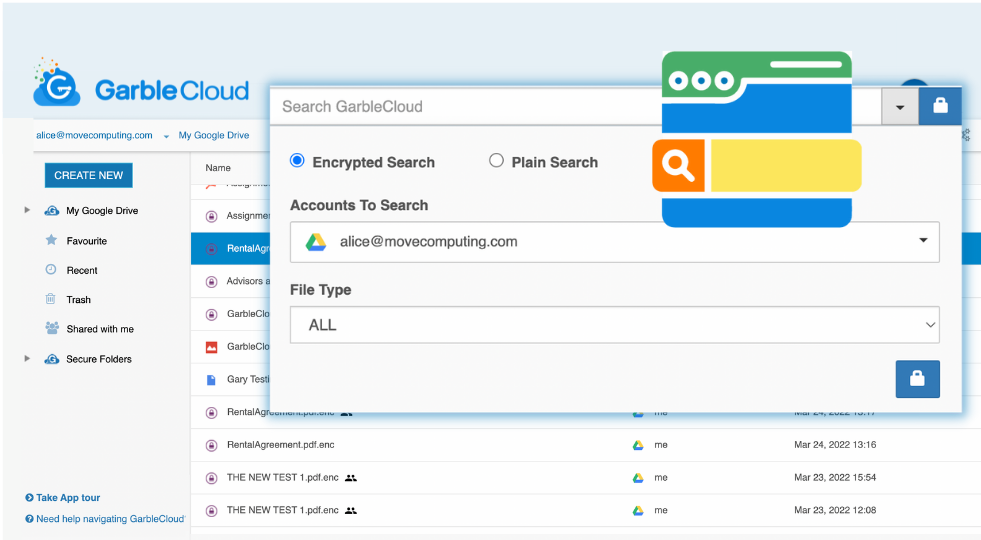Expand the My Google Drive tree node
Screen dimensions: 981x540
click(x=27, y=211)
